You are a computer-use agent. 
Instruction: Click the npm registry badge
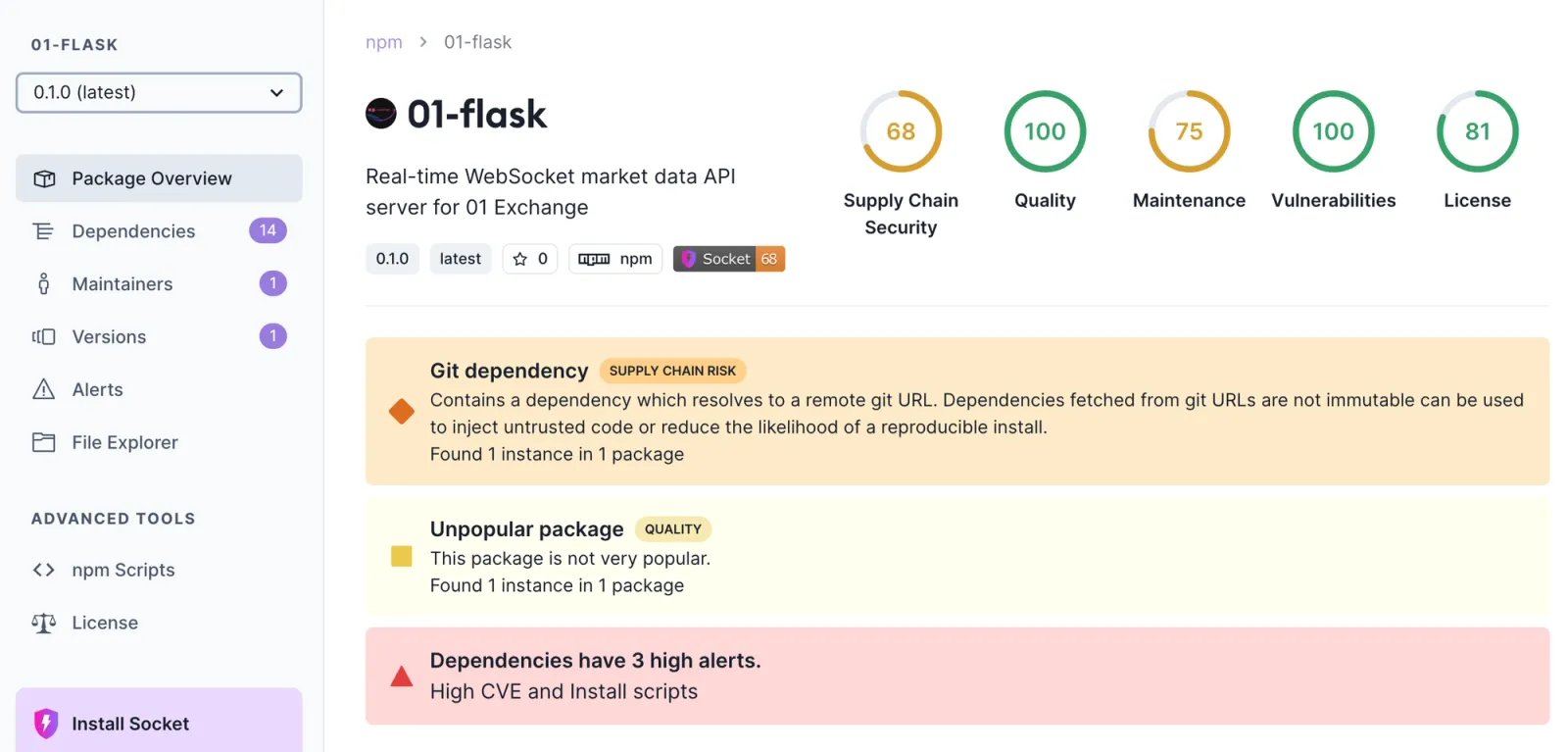(x=615, y=259)
